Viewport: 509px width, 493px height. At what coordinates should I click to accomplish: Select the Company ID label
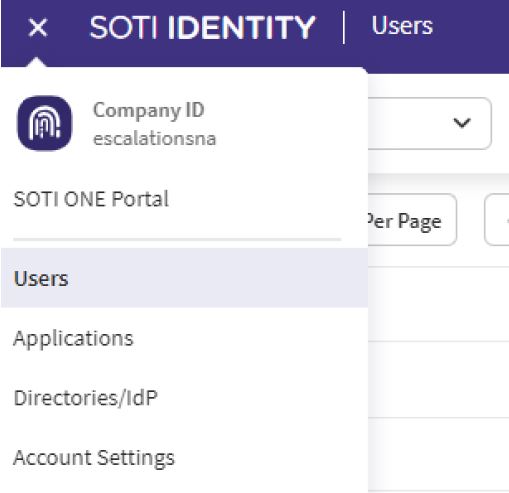(x=149, y=110)
